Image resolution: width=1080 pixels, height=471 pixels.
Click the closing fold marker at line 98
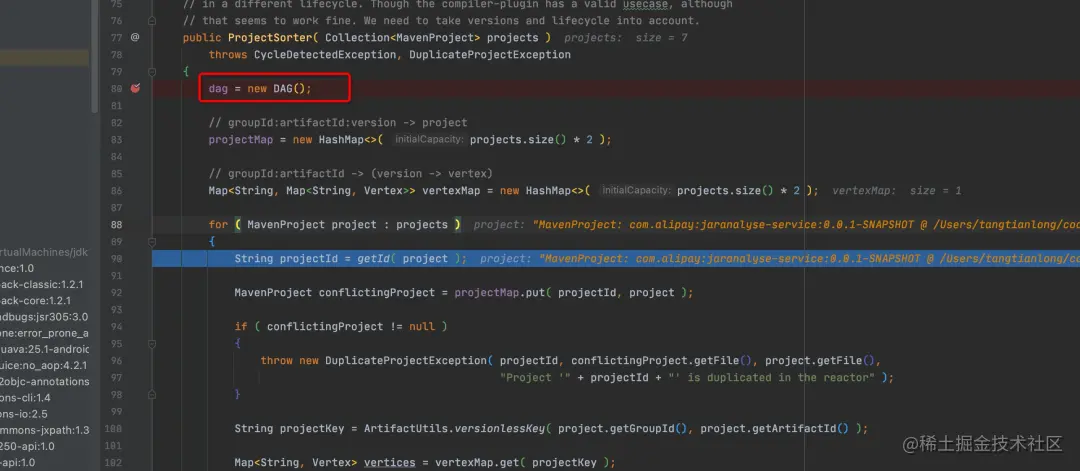[152, 395]
